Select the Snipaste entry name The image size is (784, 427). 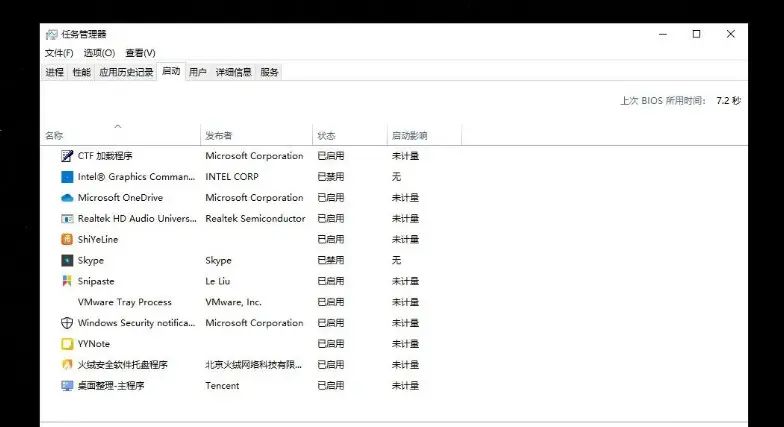point(96,282)
